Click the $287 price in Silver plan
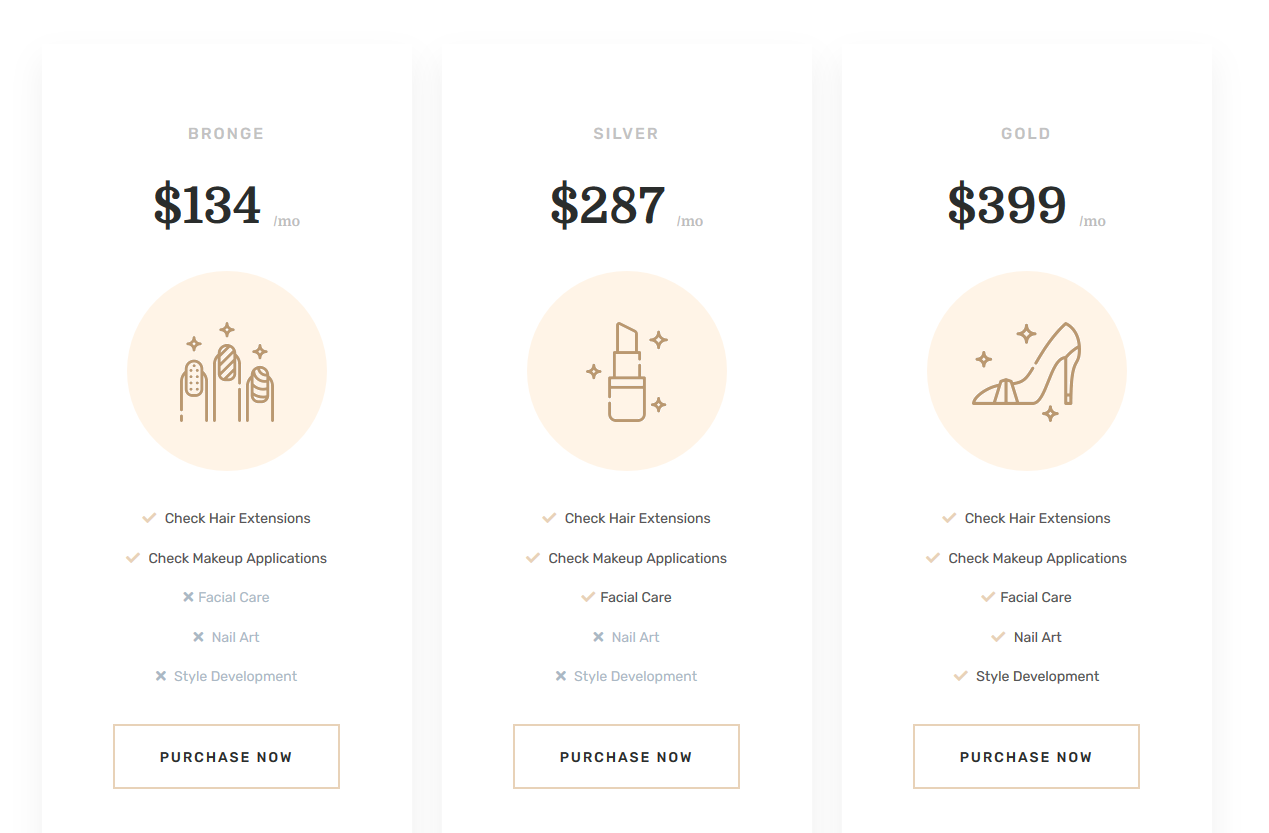 click(x=608, y=205)
